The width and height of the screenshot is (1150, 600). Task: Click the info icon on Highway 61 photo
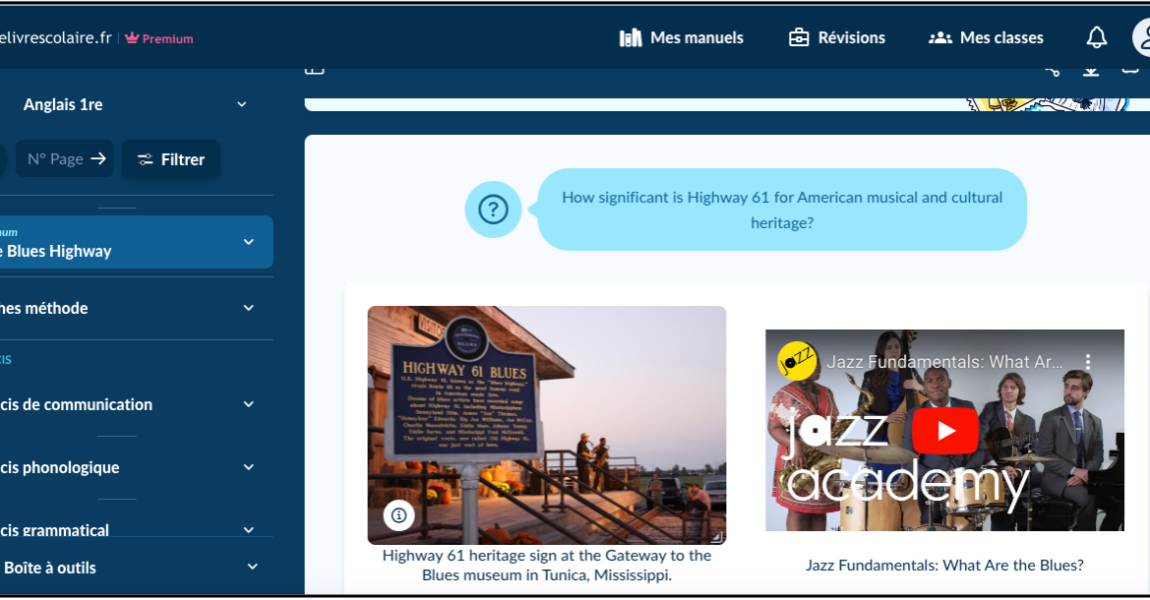tap(399, 515)
